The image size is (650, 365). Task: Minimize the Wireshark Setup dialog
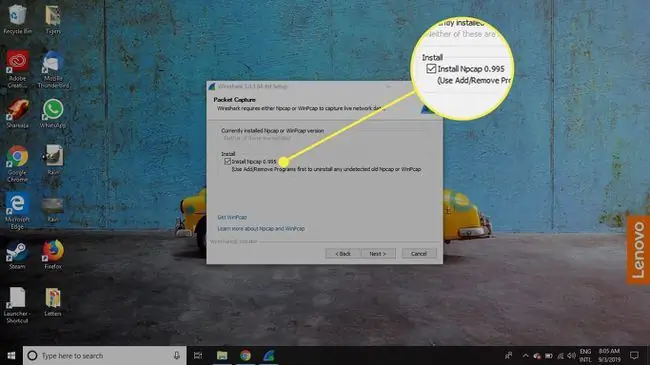(x=388, y=86)
